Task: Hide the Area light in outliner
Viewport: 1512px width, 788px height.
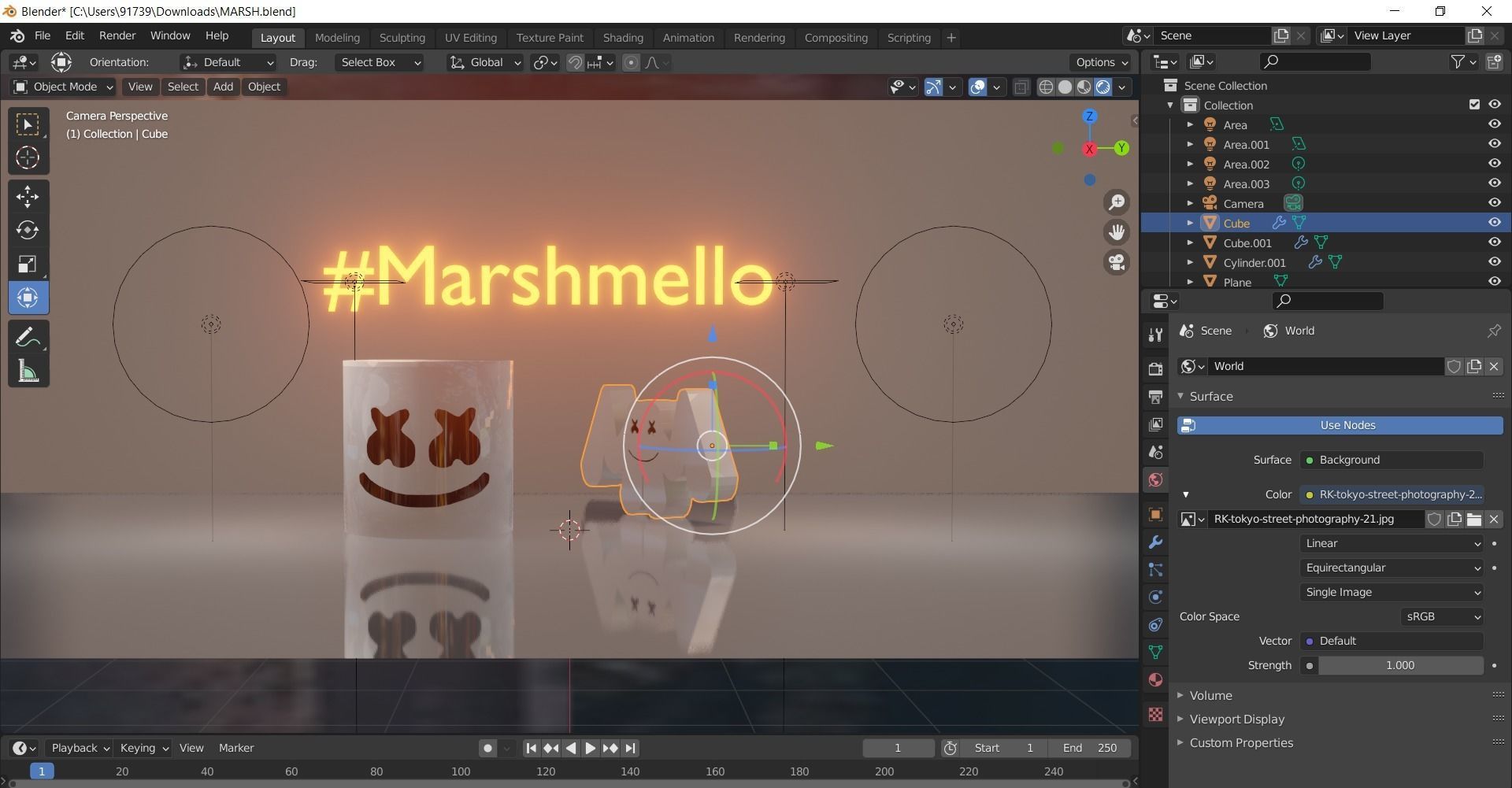Action: (x=1494, y=124)
